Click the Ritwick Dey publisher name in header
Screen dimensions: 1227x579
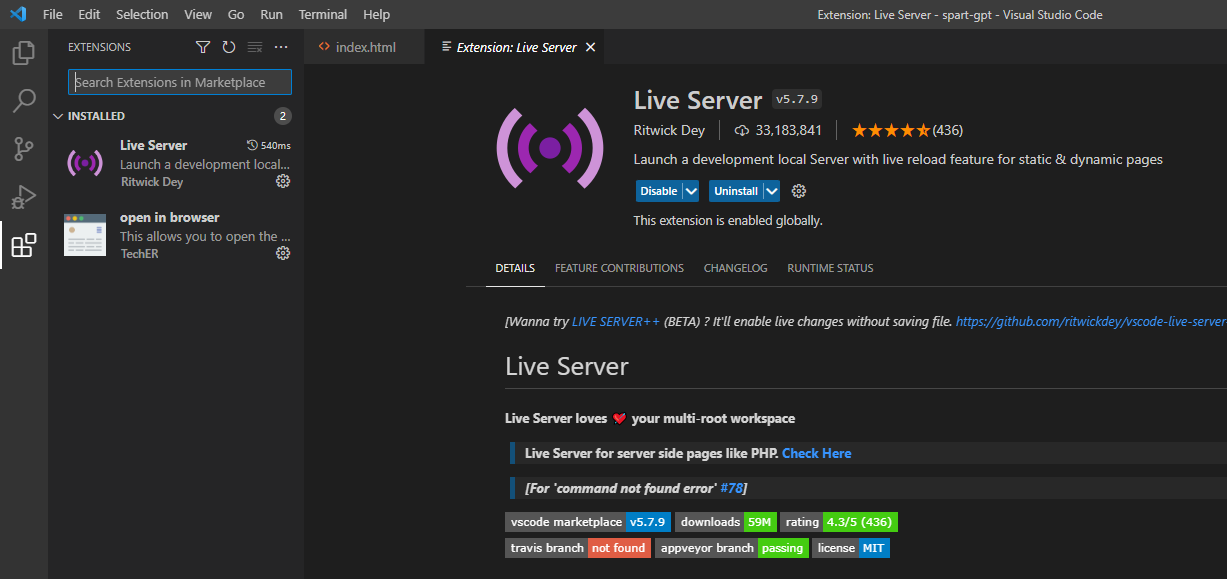point(669,130)
